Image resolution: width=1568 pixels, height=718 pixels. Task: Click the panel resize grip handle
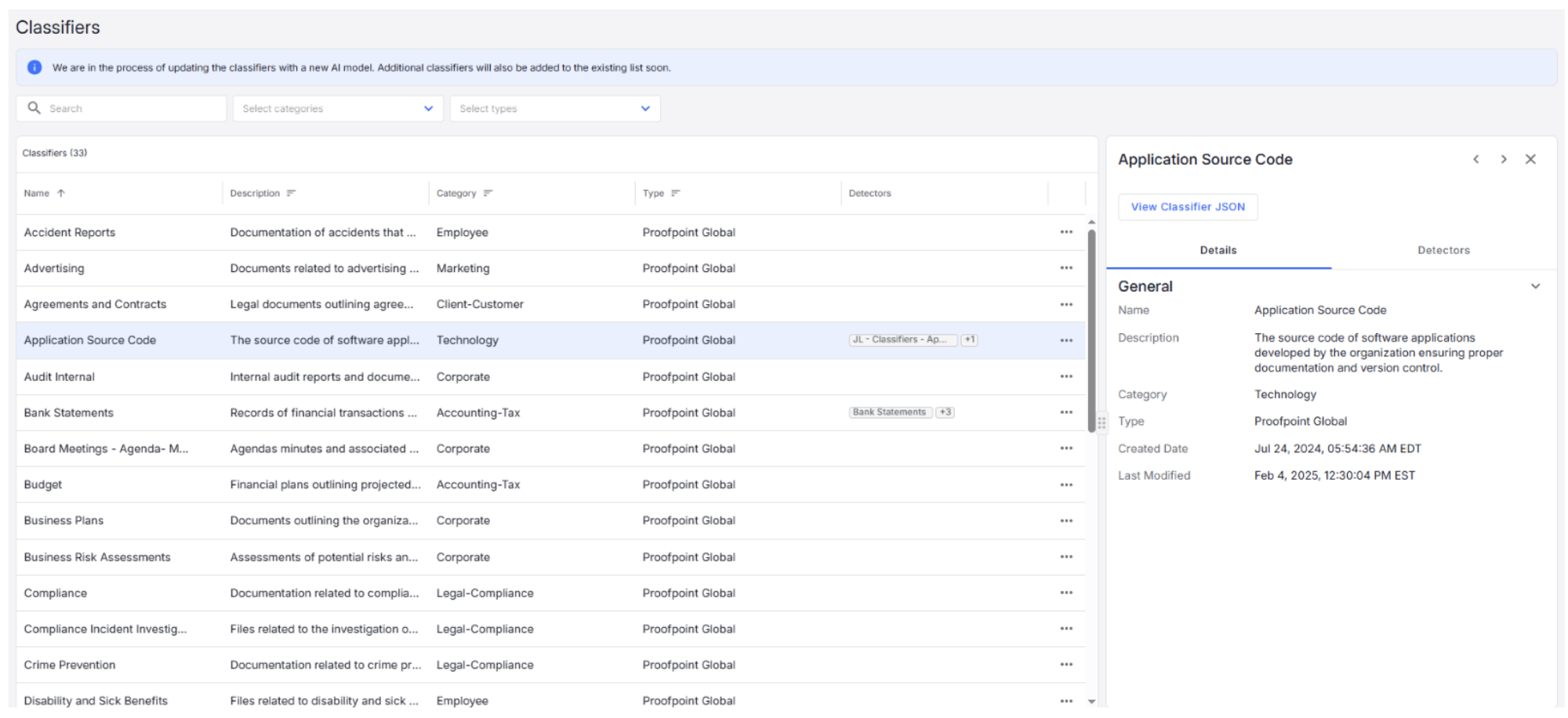(1102, 422)
